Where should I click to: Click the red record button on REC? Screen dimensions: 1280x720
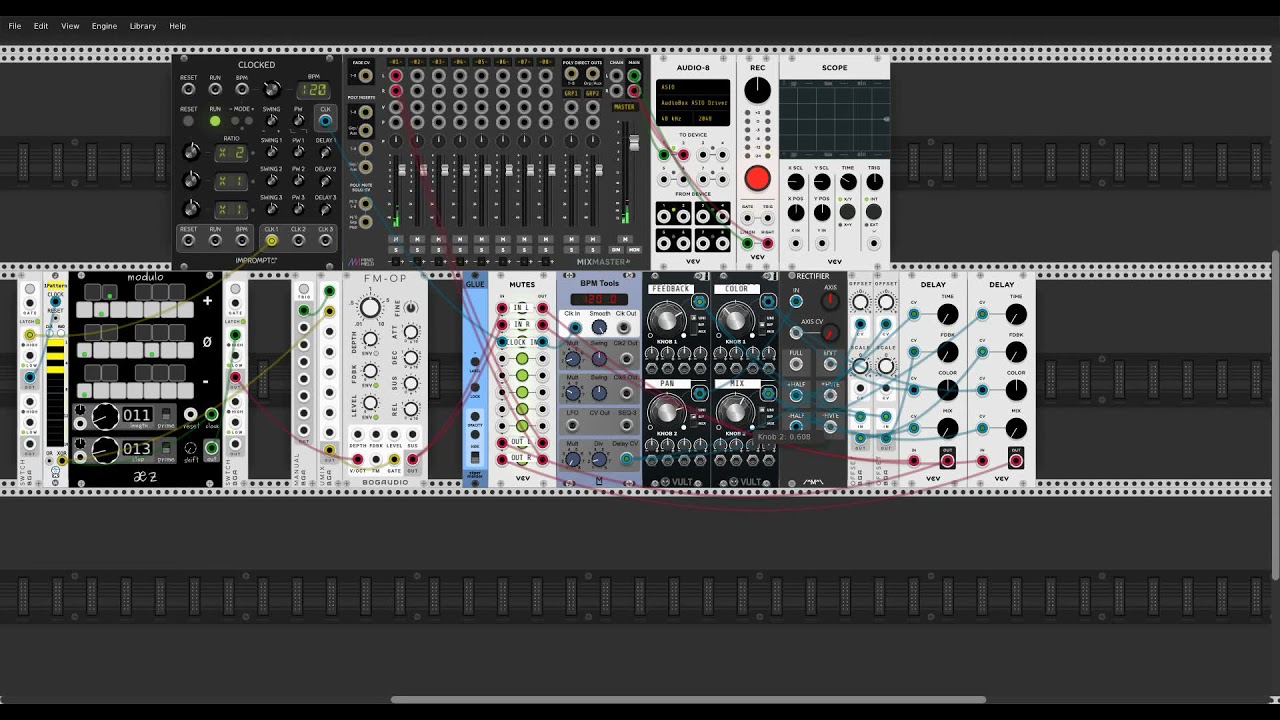tap(758, 179)
